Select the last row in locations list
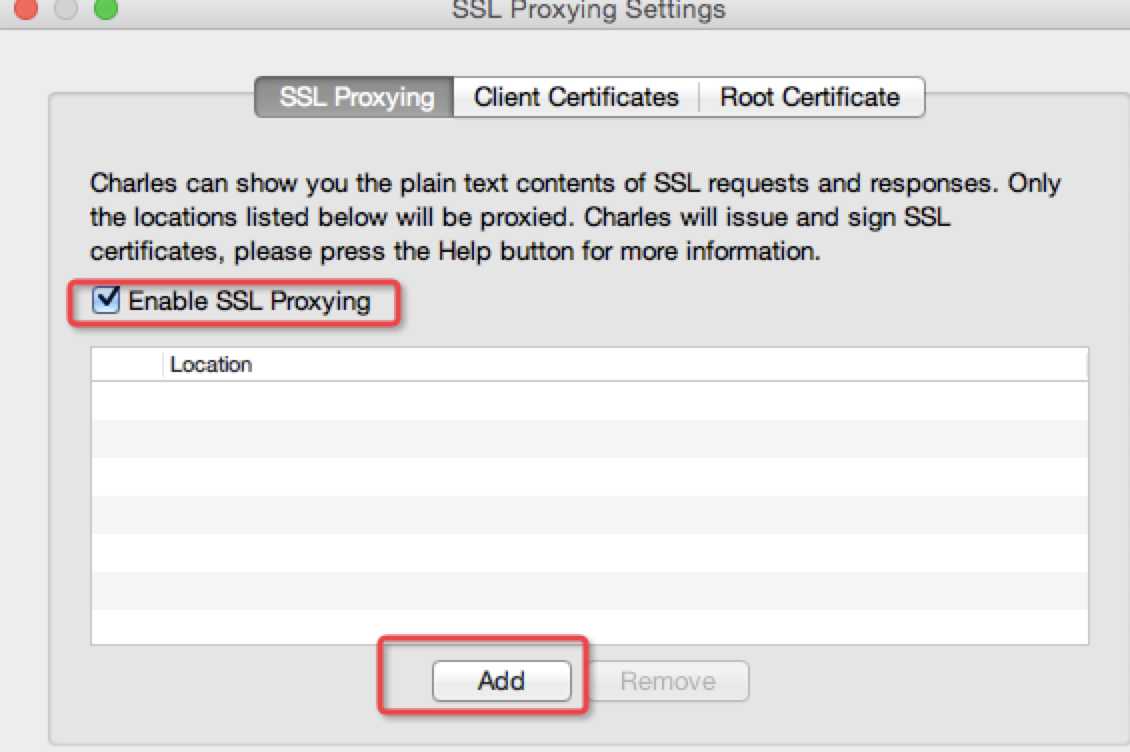This screenshot has width=1130, height=752. click(589, 628)
